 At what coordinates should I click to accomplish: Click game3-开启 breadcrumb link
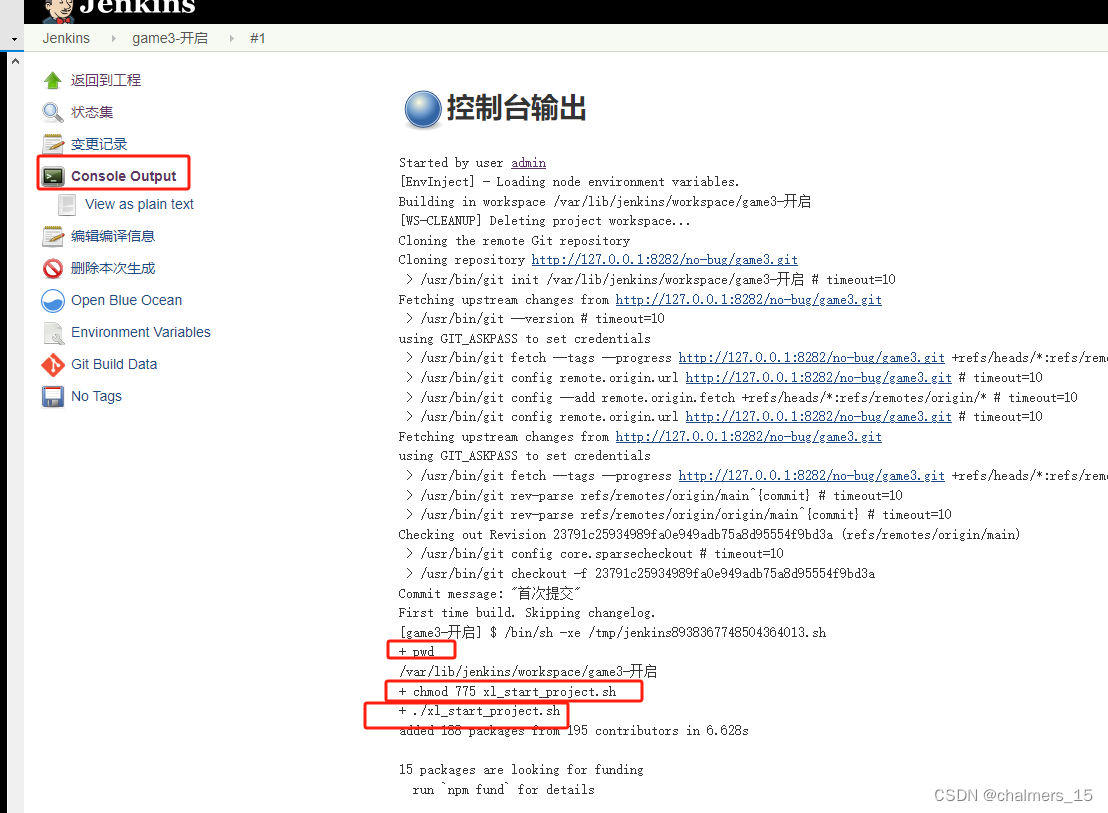(x=170, y=38)
